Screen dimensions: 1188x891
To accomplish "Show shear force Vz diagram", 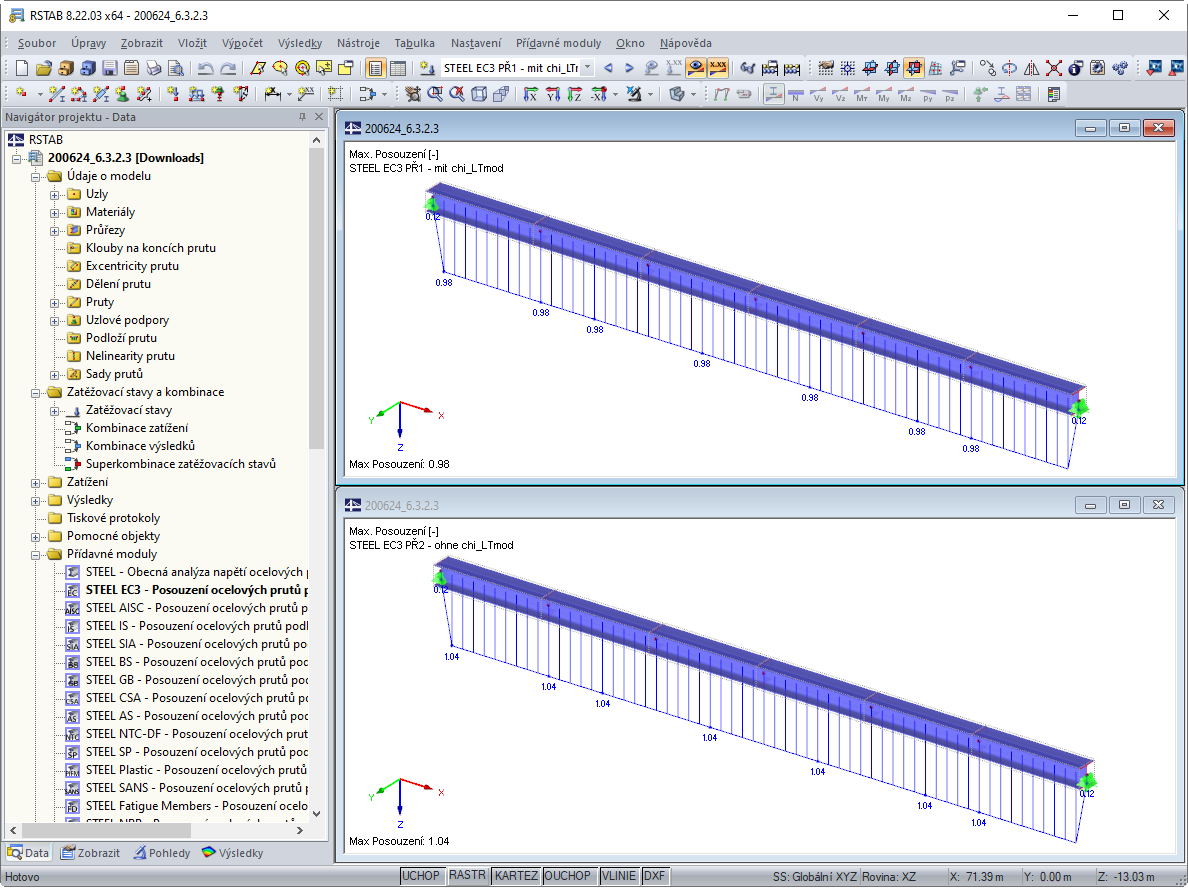I will 839,94.
